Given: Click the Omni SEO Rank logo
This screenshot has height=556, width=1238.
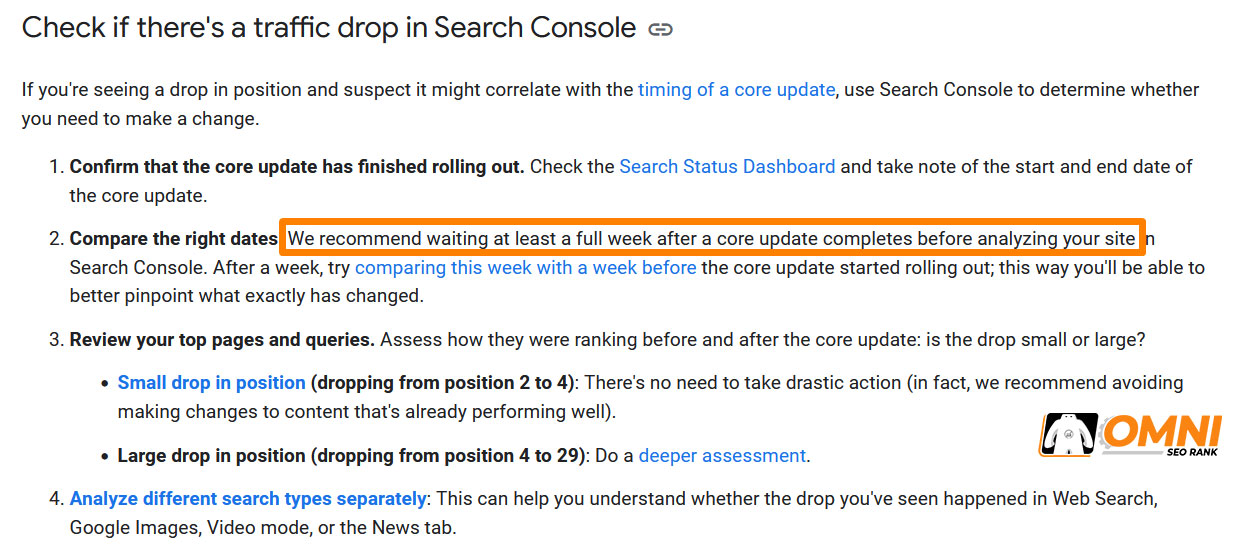Looking at the screenshot, I should point(1130,435).
